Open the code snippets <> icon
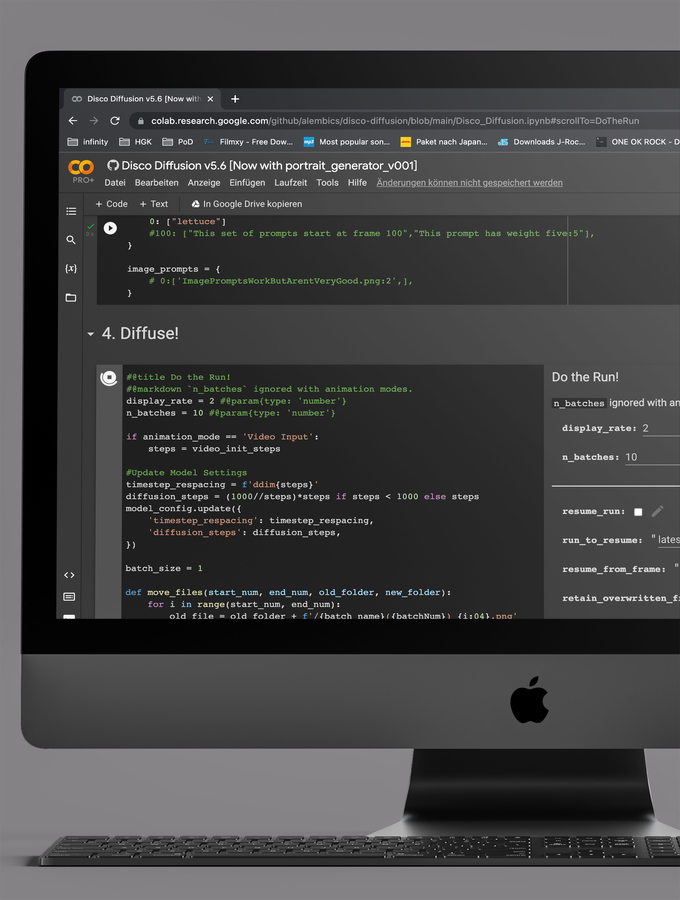The image size is (680, 900). tap(69, 575)
